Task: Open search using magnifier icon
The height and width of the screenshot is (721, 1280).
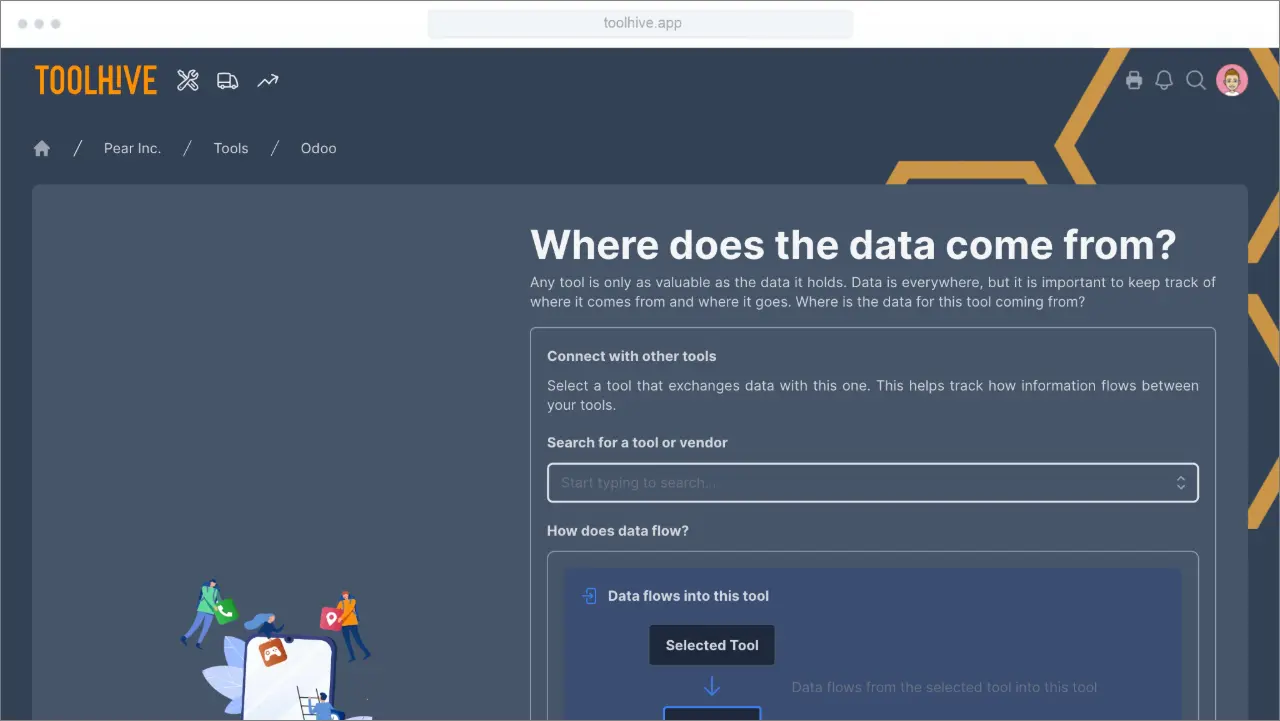Action: (x=1196, y=80)
